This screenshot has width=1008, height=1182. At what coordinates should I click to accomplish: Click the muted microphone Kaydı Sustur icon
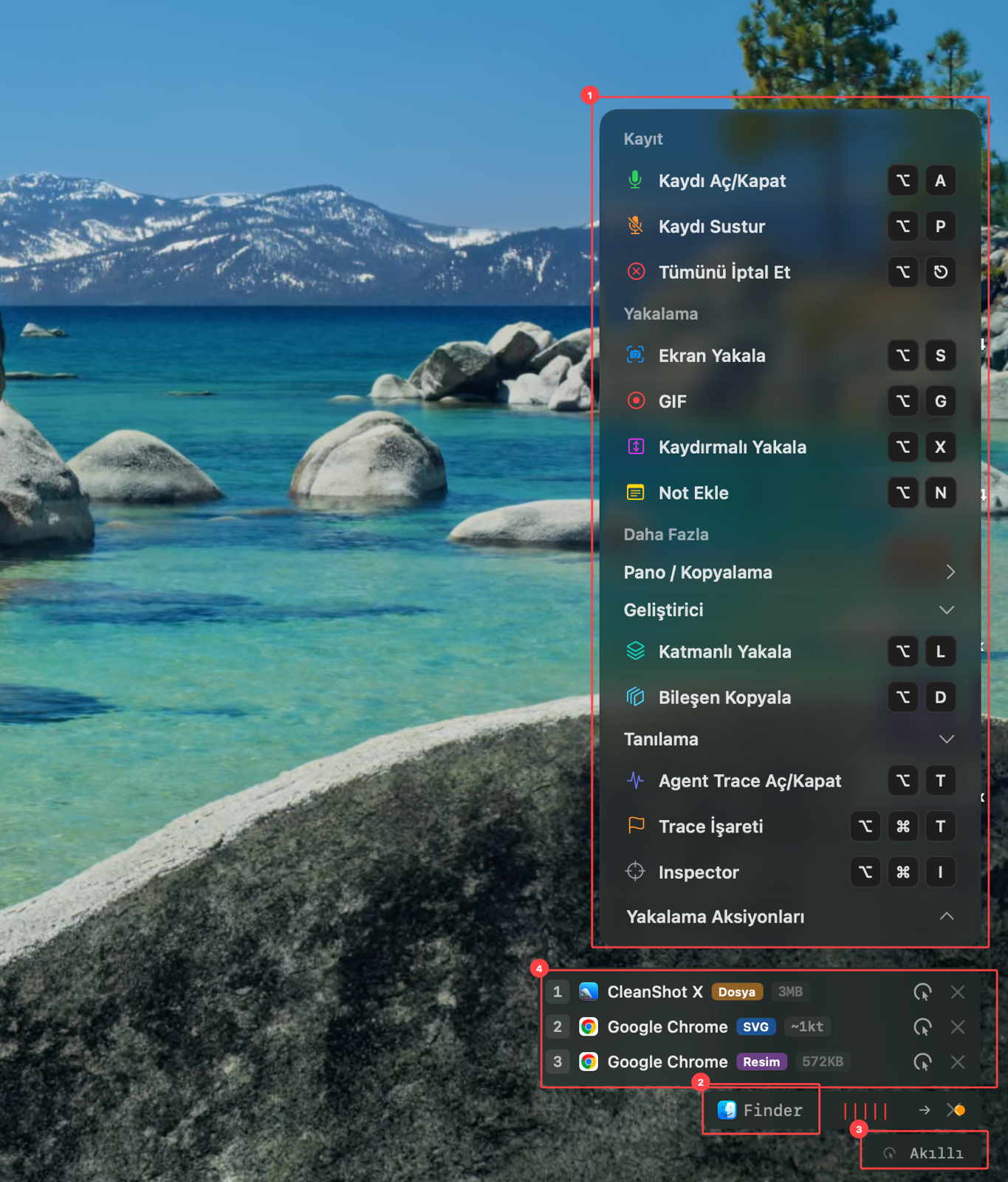click(x=635, y=226)
